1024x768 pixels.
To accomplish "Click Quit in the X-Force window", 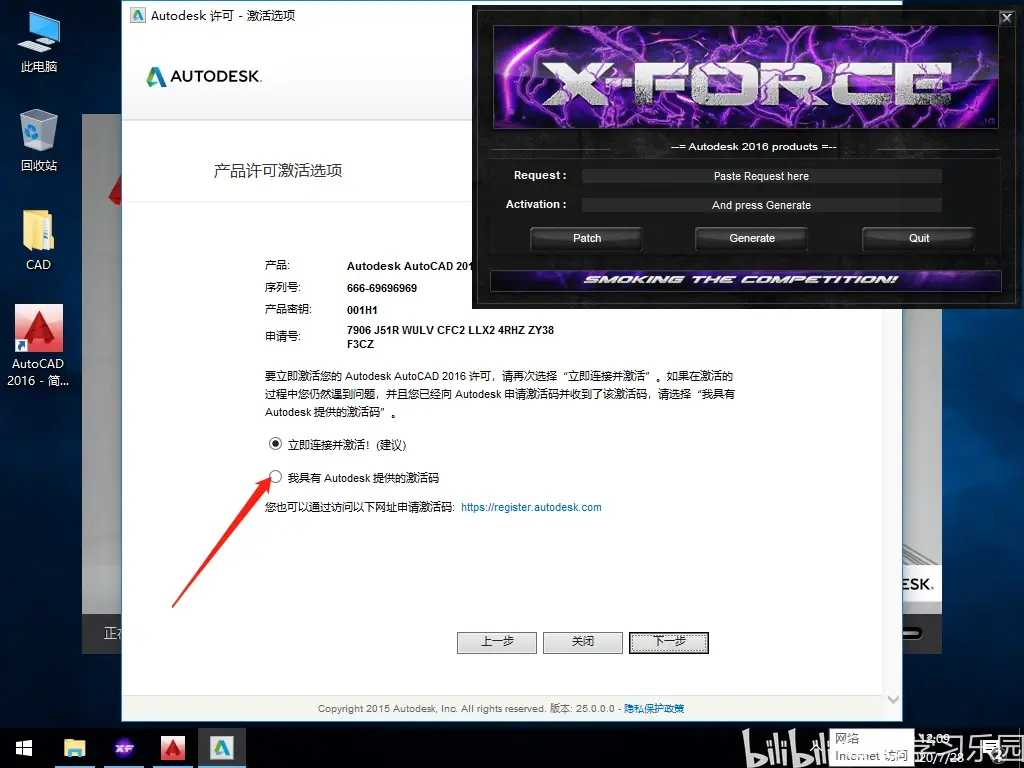I will coord(918,238).
